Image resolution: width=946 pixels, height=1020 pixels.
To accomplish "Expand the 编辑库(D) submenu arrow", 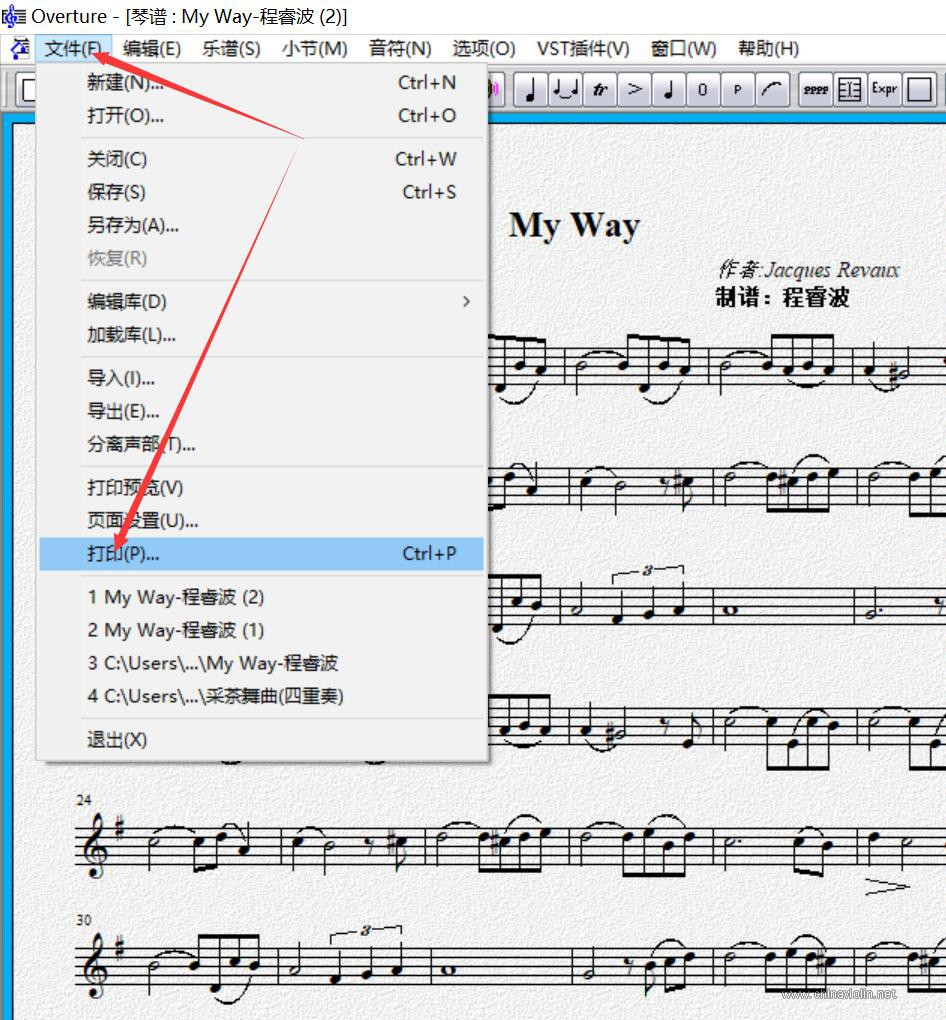I will (x=466, y=301).
